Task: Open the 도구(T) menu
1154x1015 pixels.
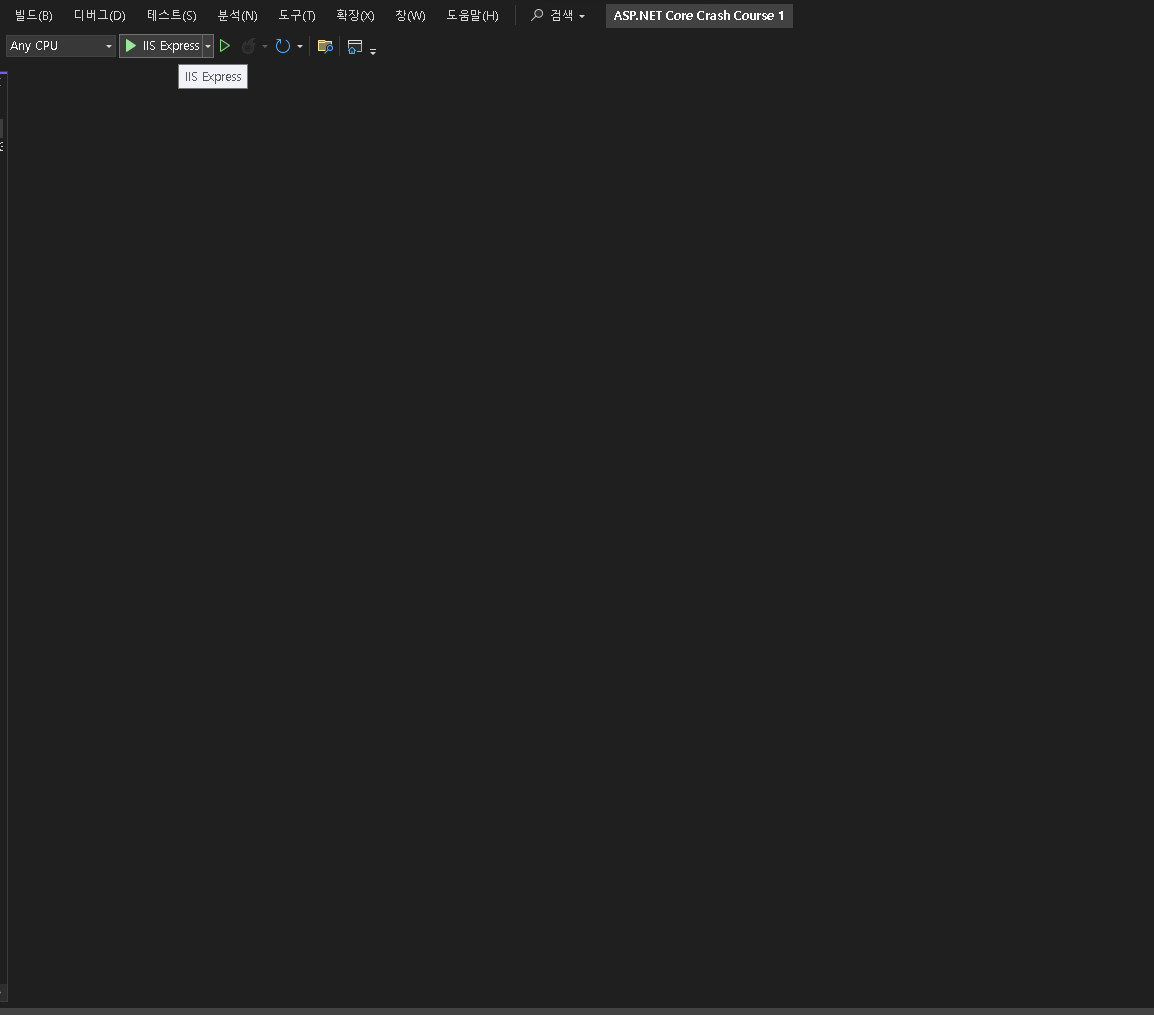Action: 297,15
